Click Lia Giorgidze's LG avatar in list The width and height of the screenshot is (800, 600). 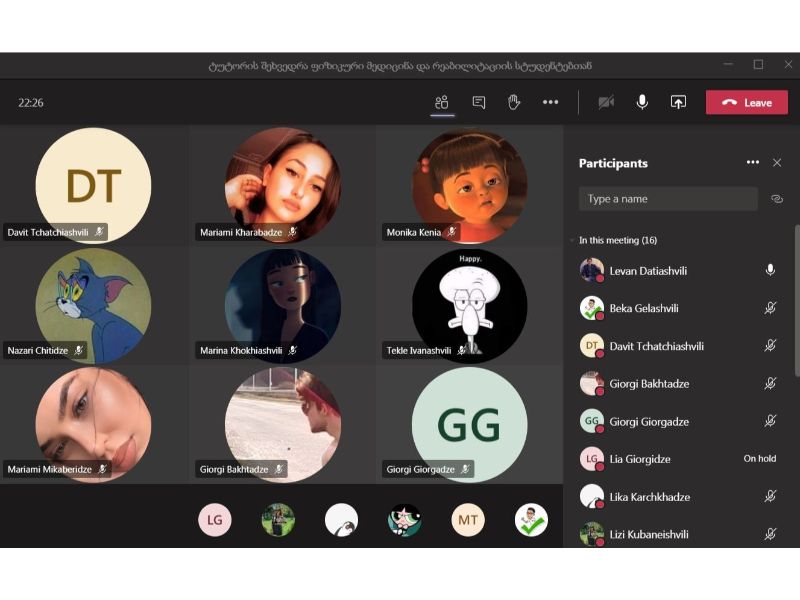coord(592,459)
